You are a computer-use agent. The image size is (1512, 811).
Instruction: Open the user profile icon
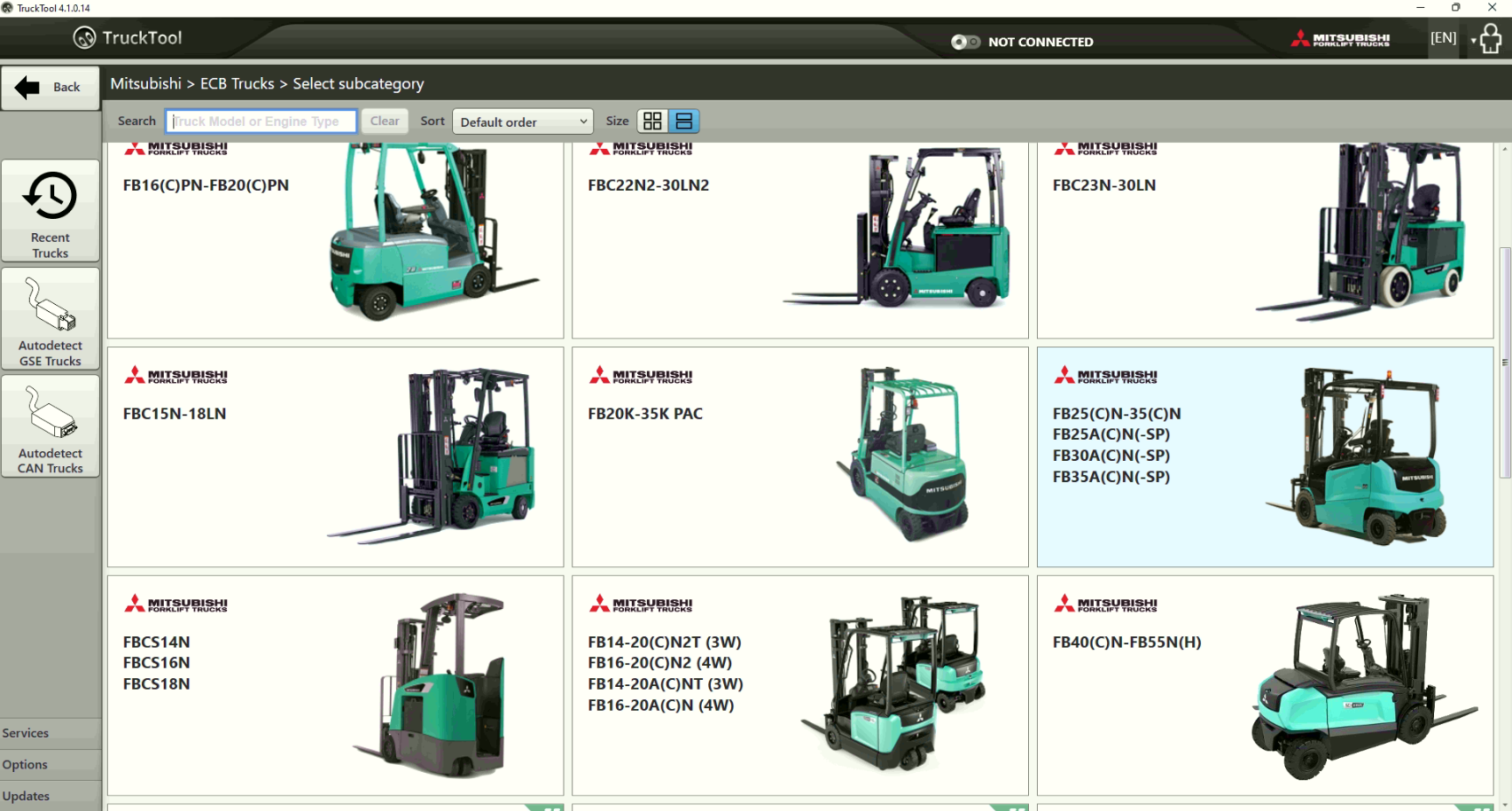point(1490,38)
